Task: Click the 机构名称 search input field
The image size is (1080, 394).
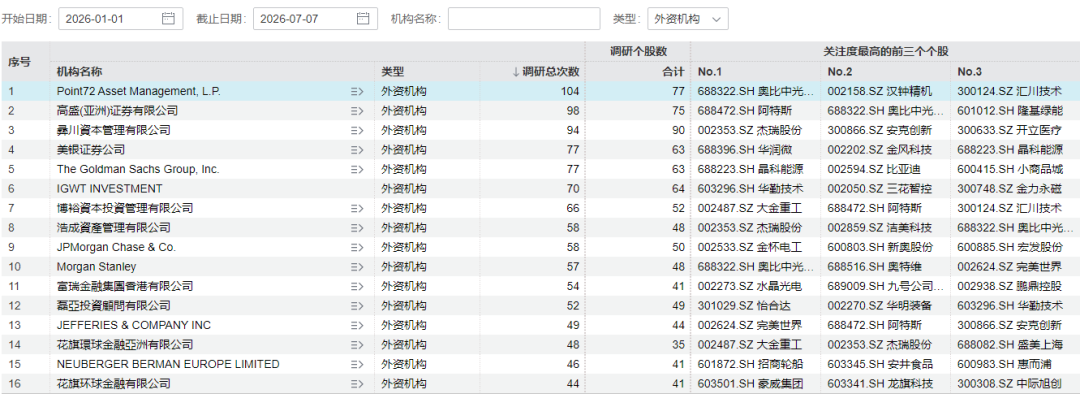Action: click(x=524, y=19)
